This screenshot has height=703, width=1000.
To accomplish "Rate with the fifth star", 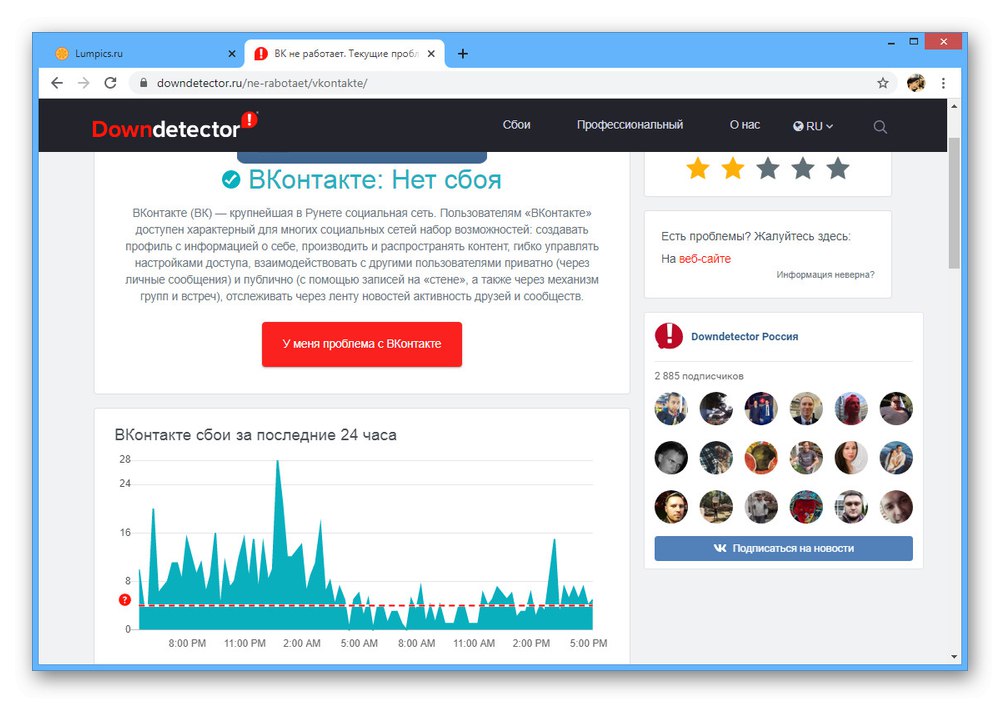I will click(838, 169).
